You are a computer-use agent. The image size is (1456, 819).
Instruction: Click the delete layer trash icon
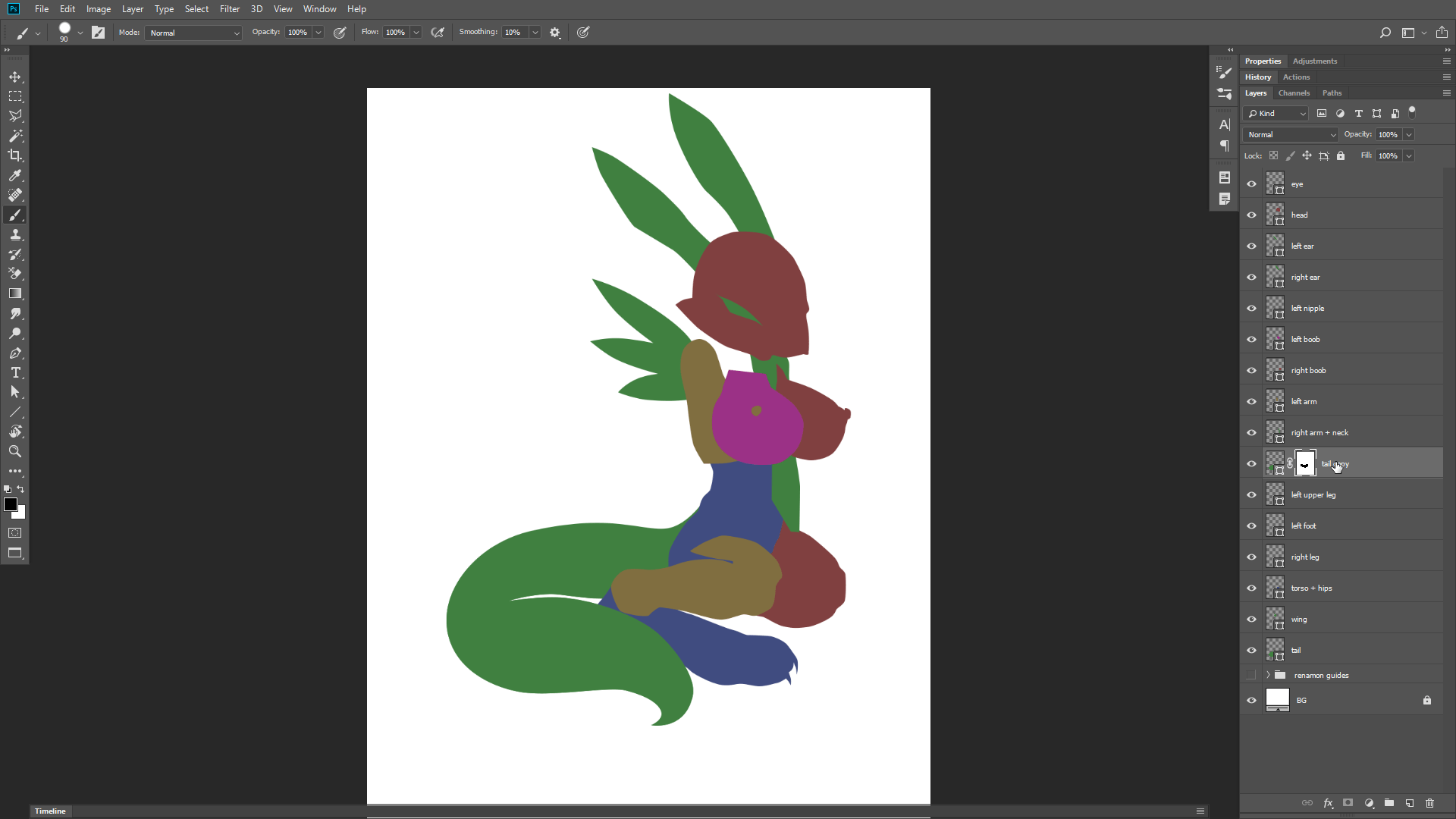click(x=1430, y=803)
